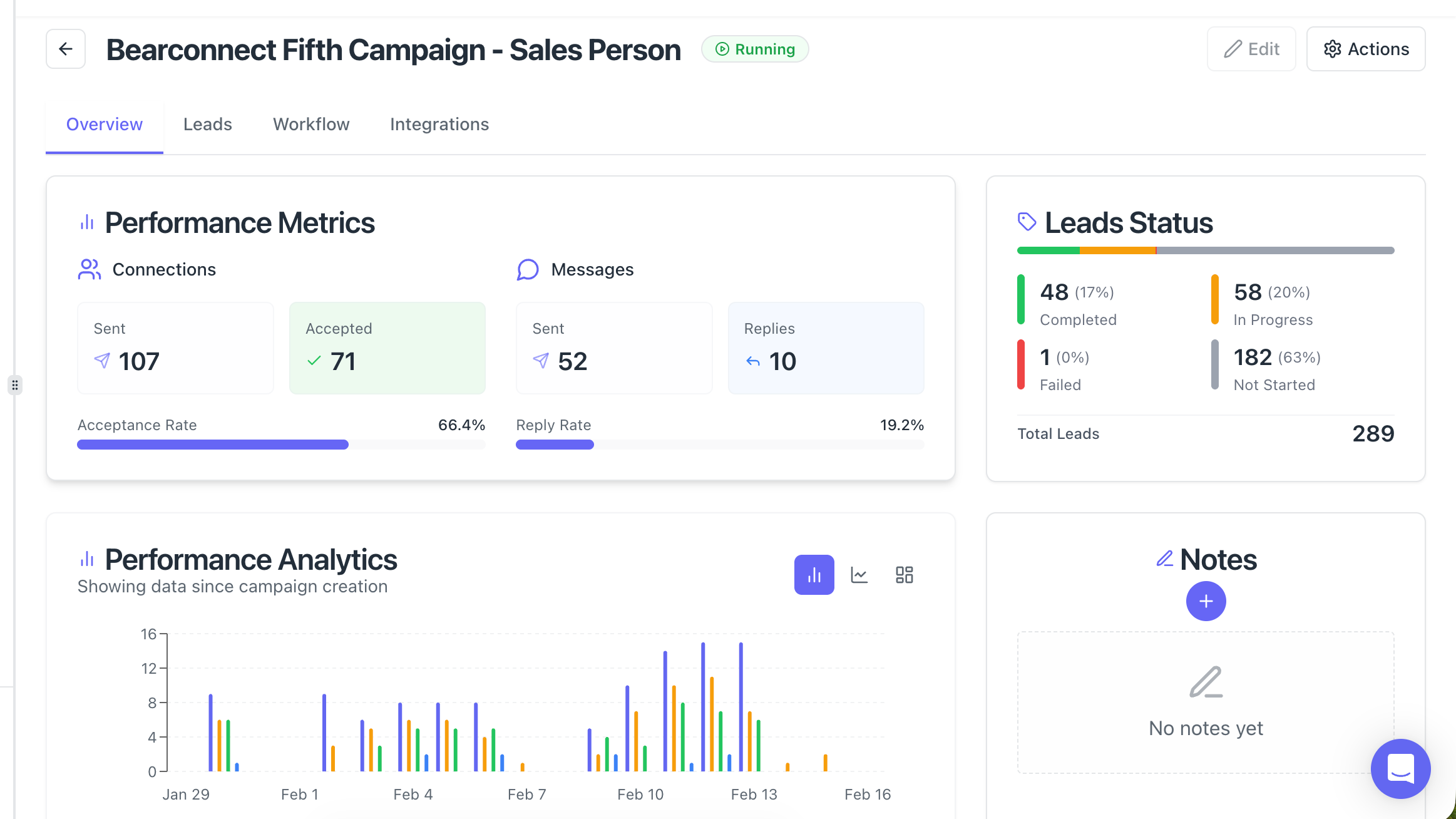Go to the Integrations tab
The image size is (1456, 819).
coord(439,124)
